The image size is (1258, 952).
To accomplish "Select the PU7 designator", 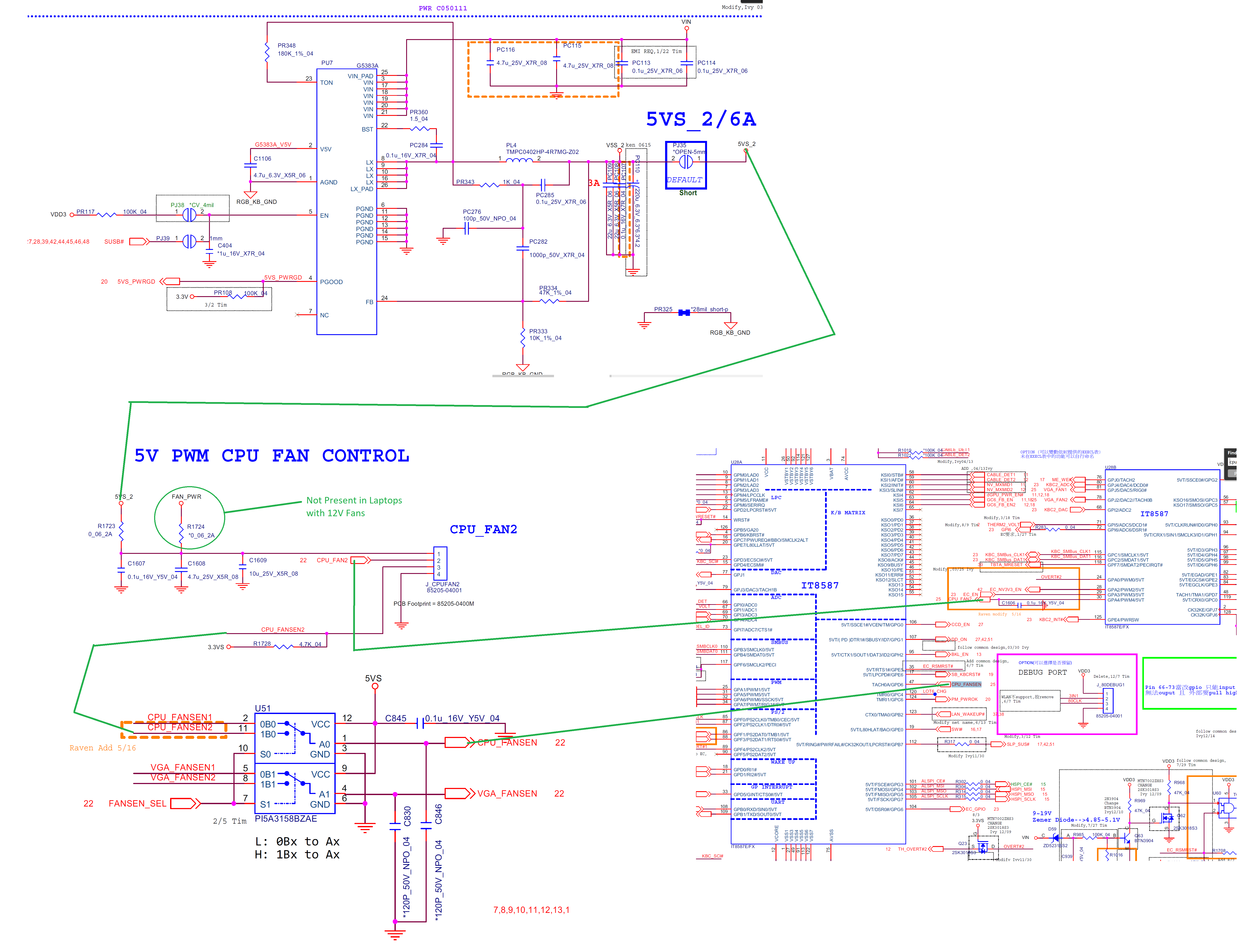I will pos(327,63).
